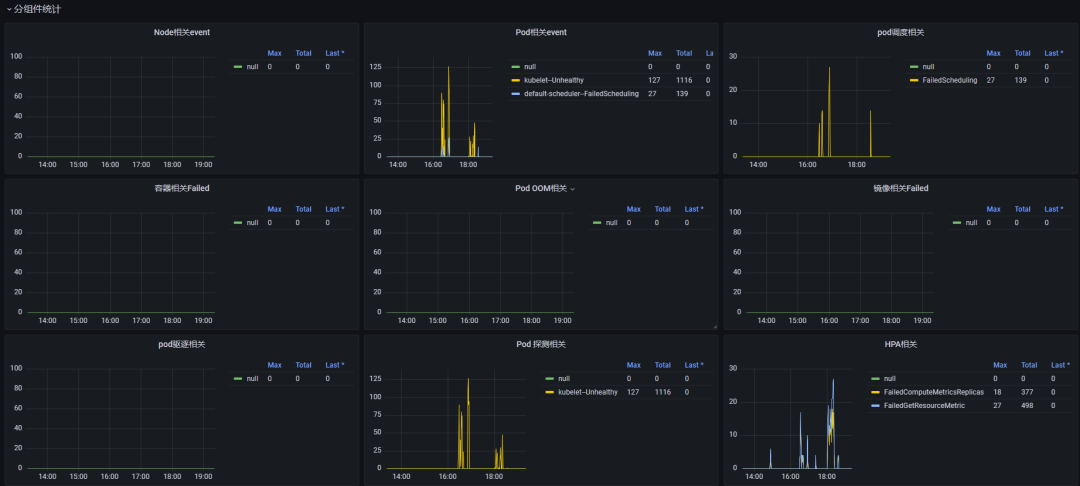Viewport: 1080px width, 486px height.
Task: Toggle FailedScheduling series in pod调度相关 legend
Action: click(950, 81)
